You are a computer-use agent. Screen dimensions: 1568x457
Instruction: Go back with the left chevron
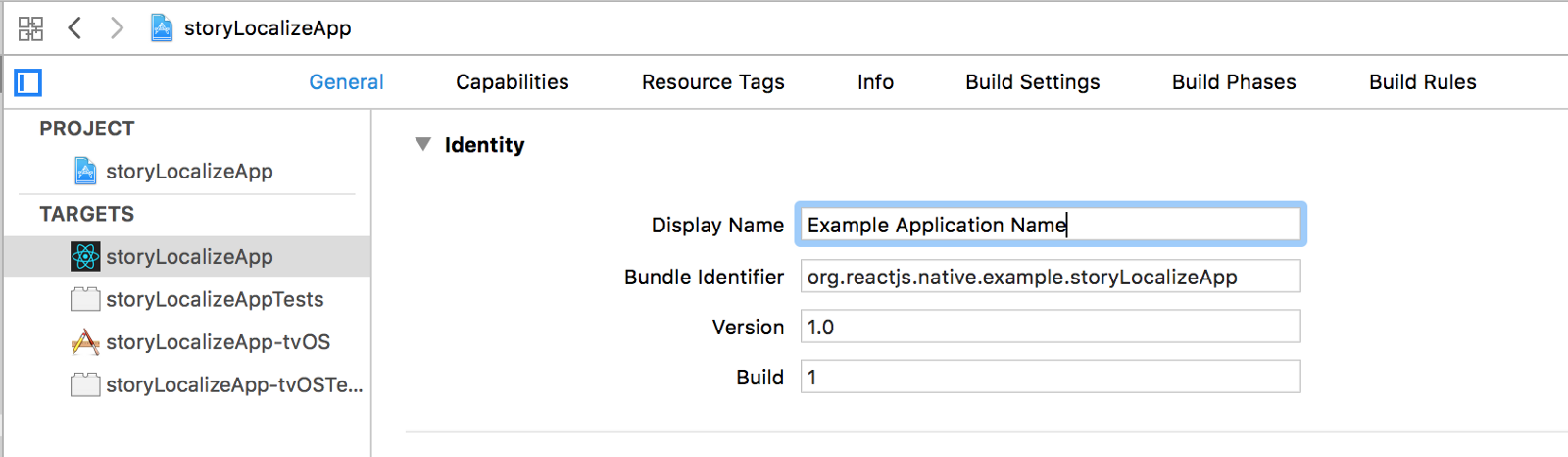click(x=74, y=27)
